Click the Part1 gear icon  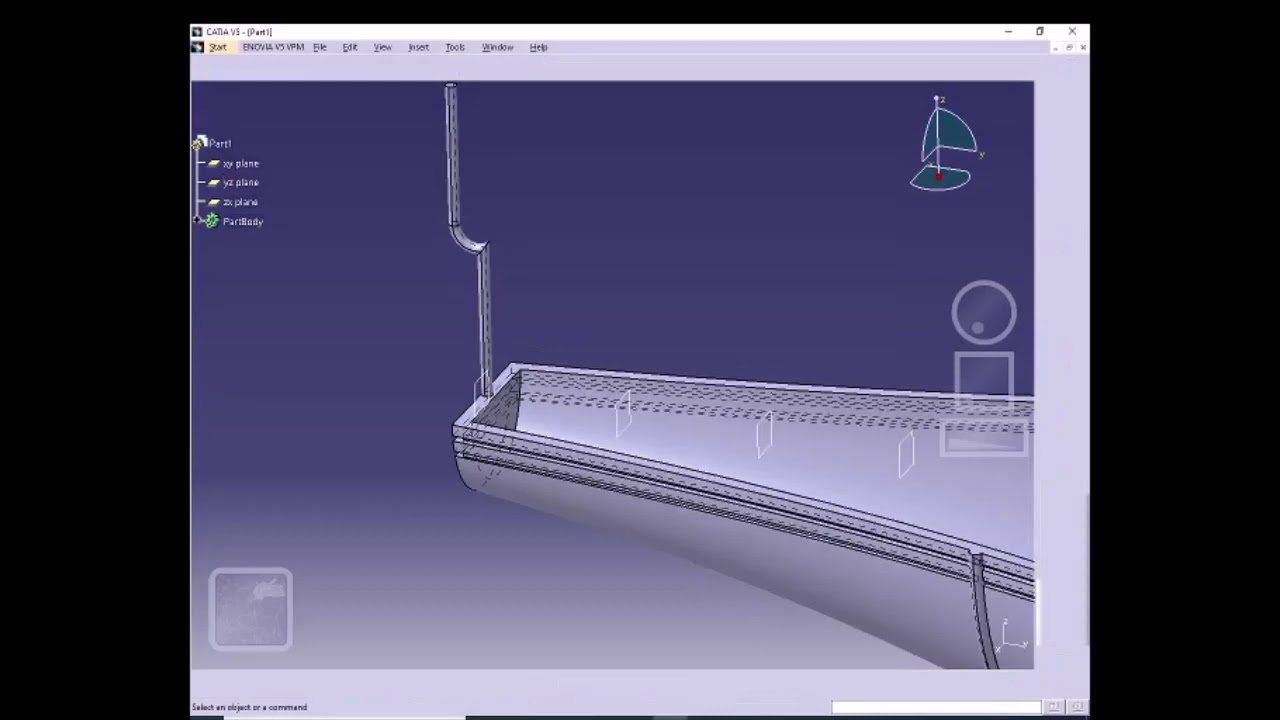pos(200,143)
